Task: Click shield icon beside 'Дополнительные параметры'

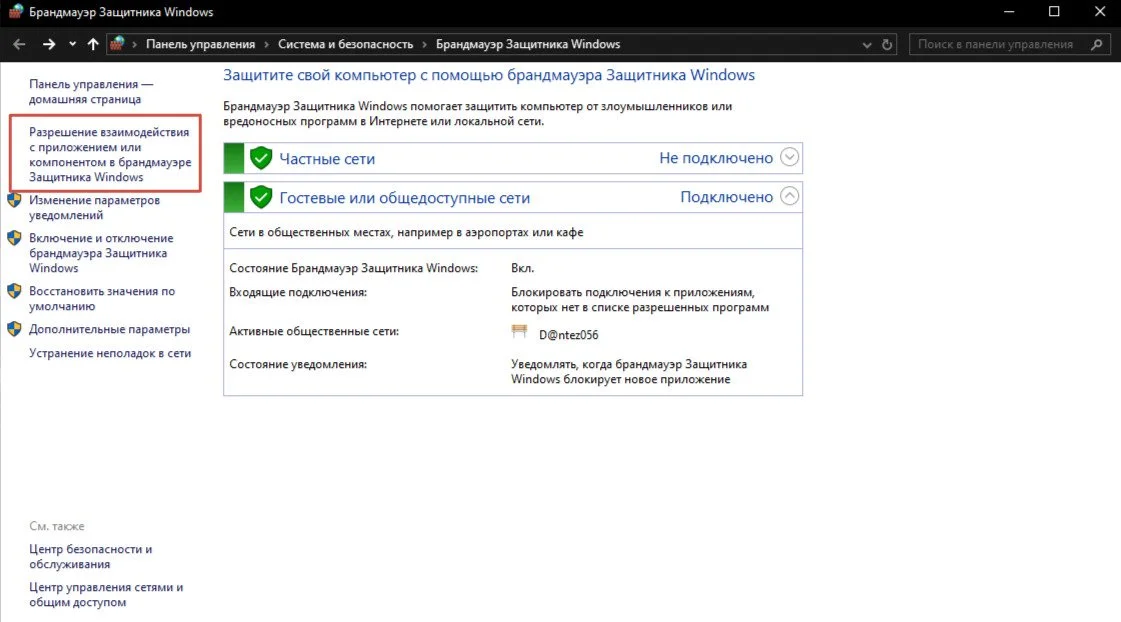Action: point(14,329)
